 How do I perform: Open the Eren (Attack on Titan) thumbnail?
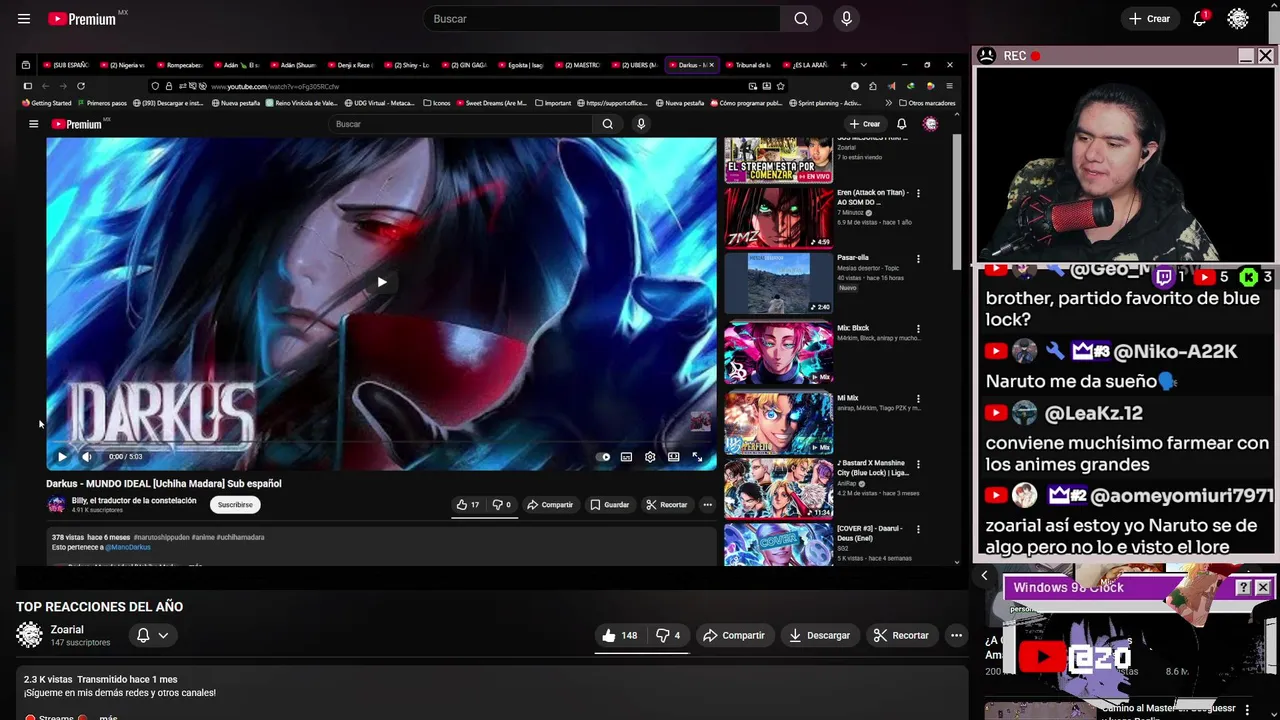tap(778, 217)
